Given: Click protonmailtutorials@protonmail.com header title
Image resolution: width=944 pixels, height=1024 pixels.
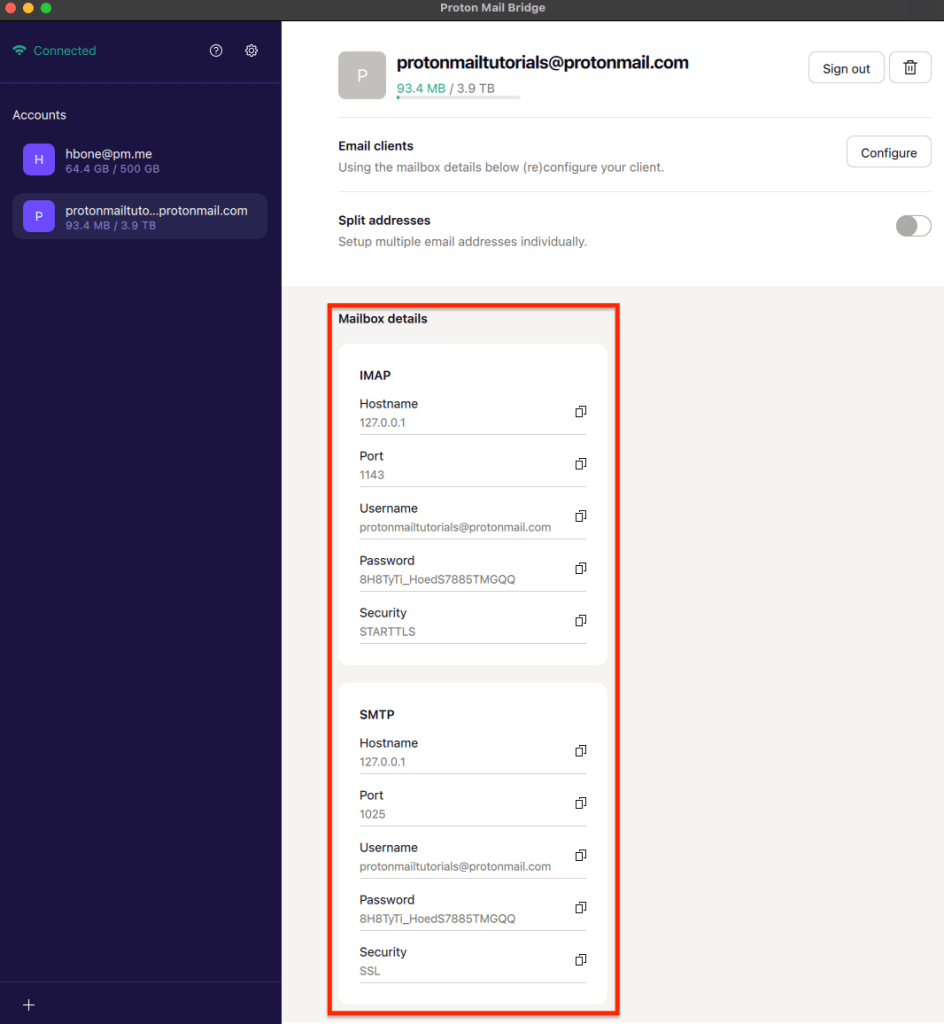Looking at the screenshot, I should (x=543, y=63).
